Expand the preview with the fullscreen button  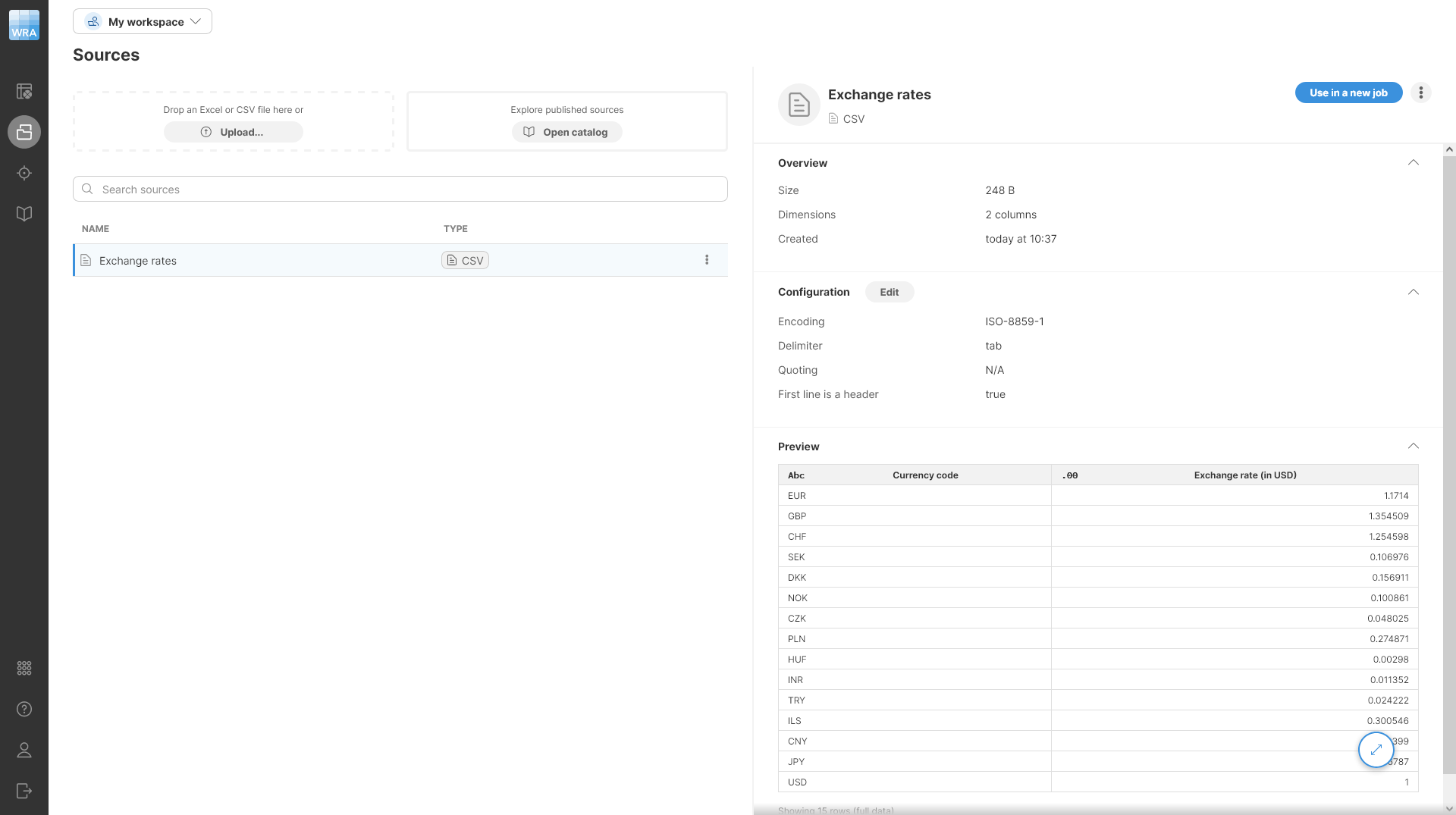[x=1376, y=750]
